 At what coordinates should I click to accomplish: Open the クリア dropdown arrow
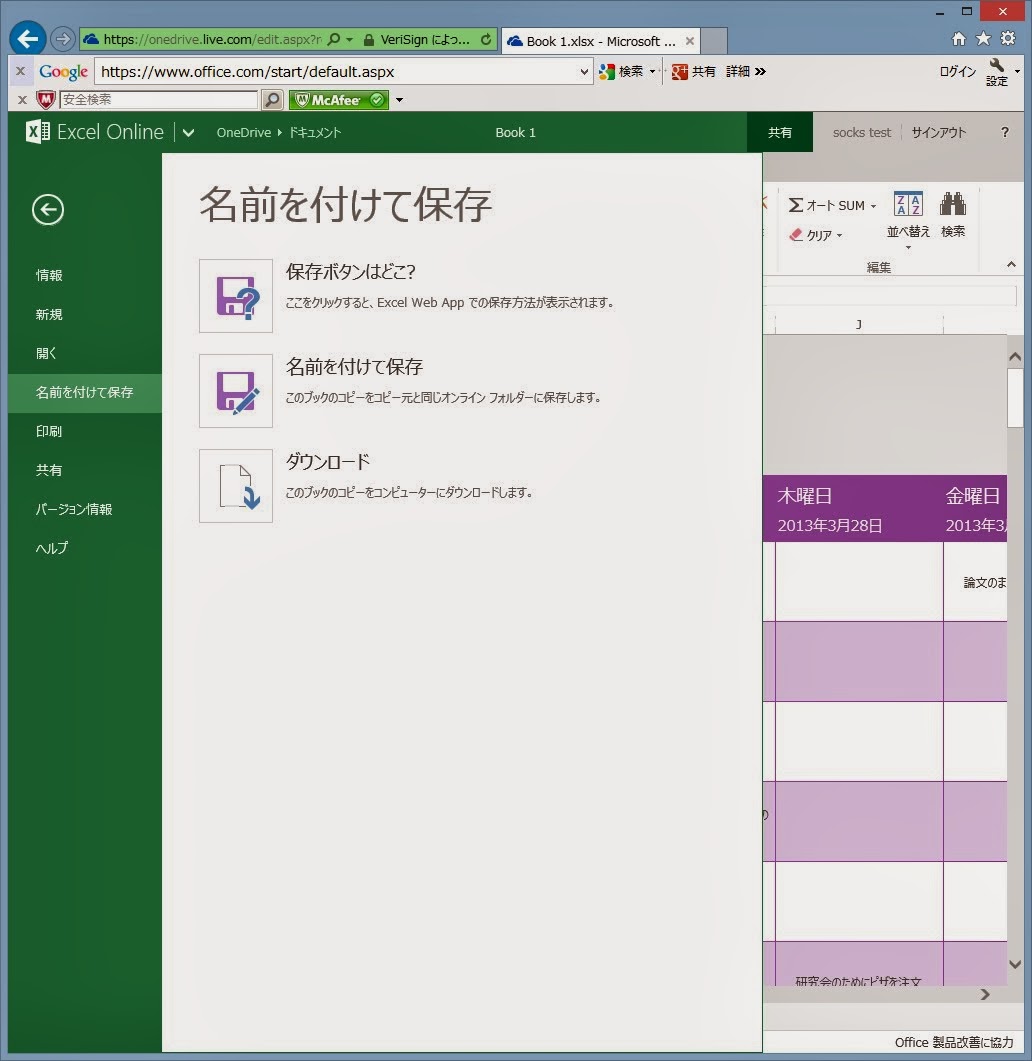point(840,235)
